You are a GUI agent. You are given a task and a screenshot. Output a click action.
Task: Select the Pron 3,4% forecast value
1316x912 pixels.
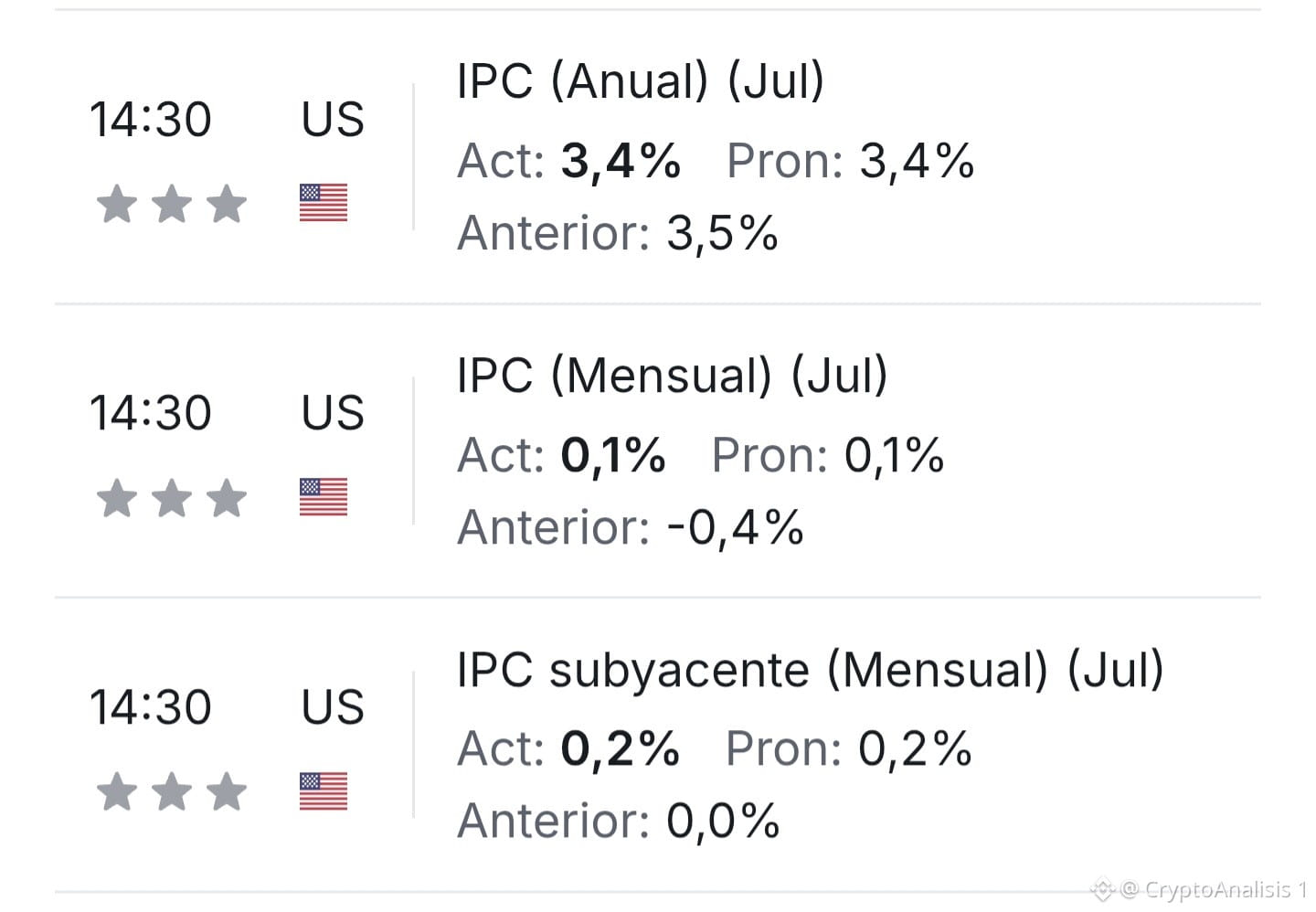917,161
